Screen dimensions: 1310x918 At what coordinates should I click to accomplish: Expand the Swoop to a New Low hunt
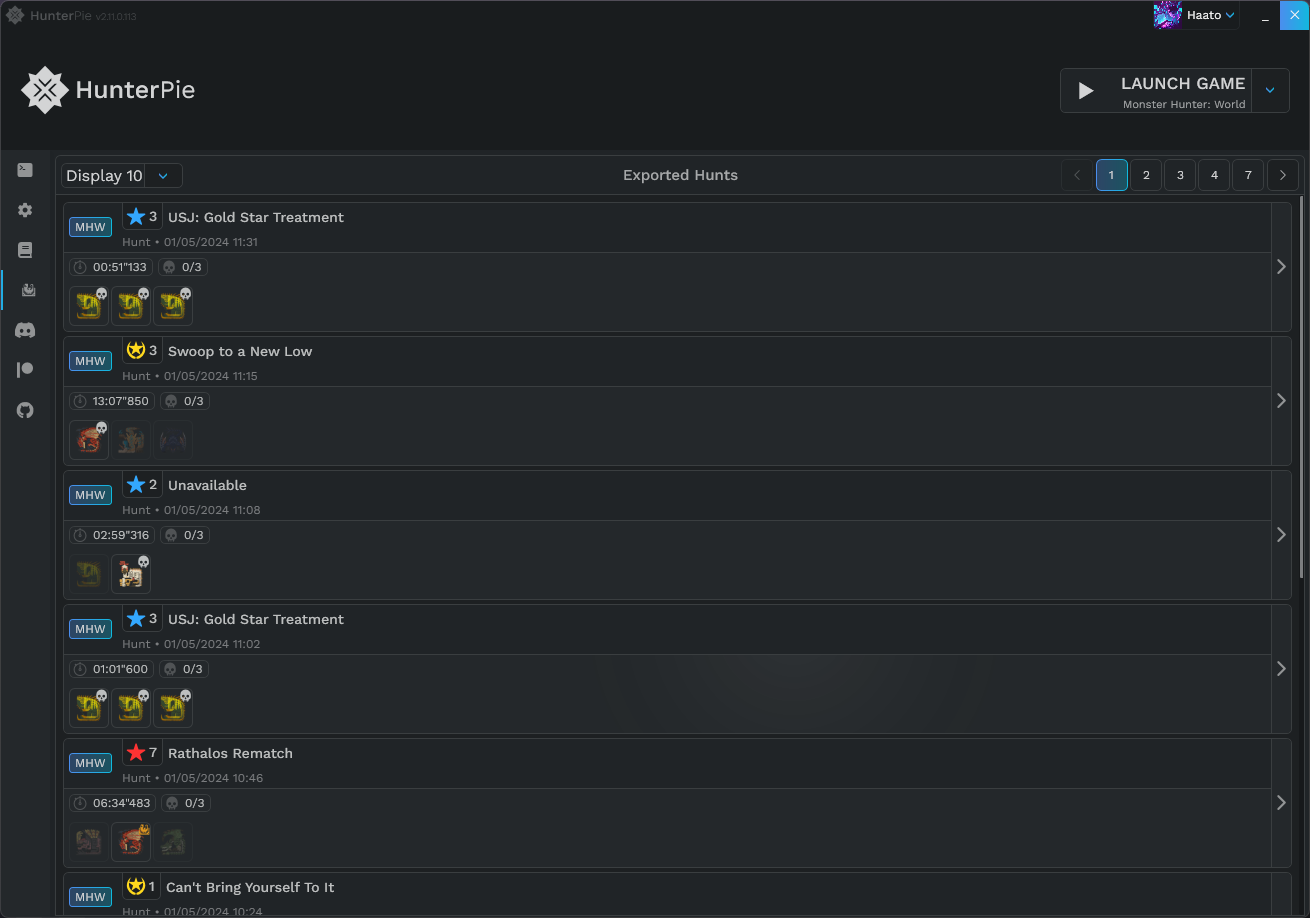point(1281,400)
